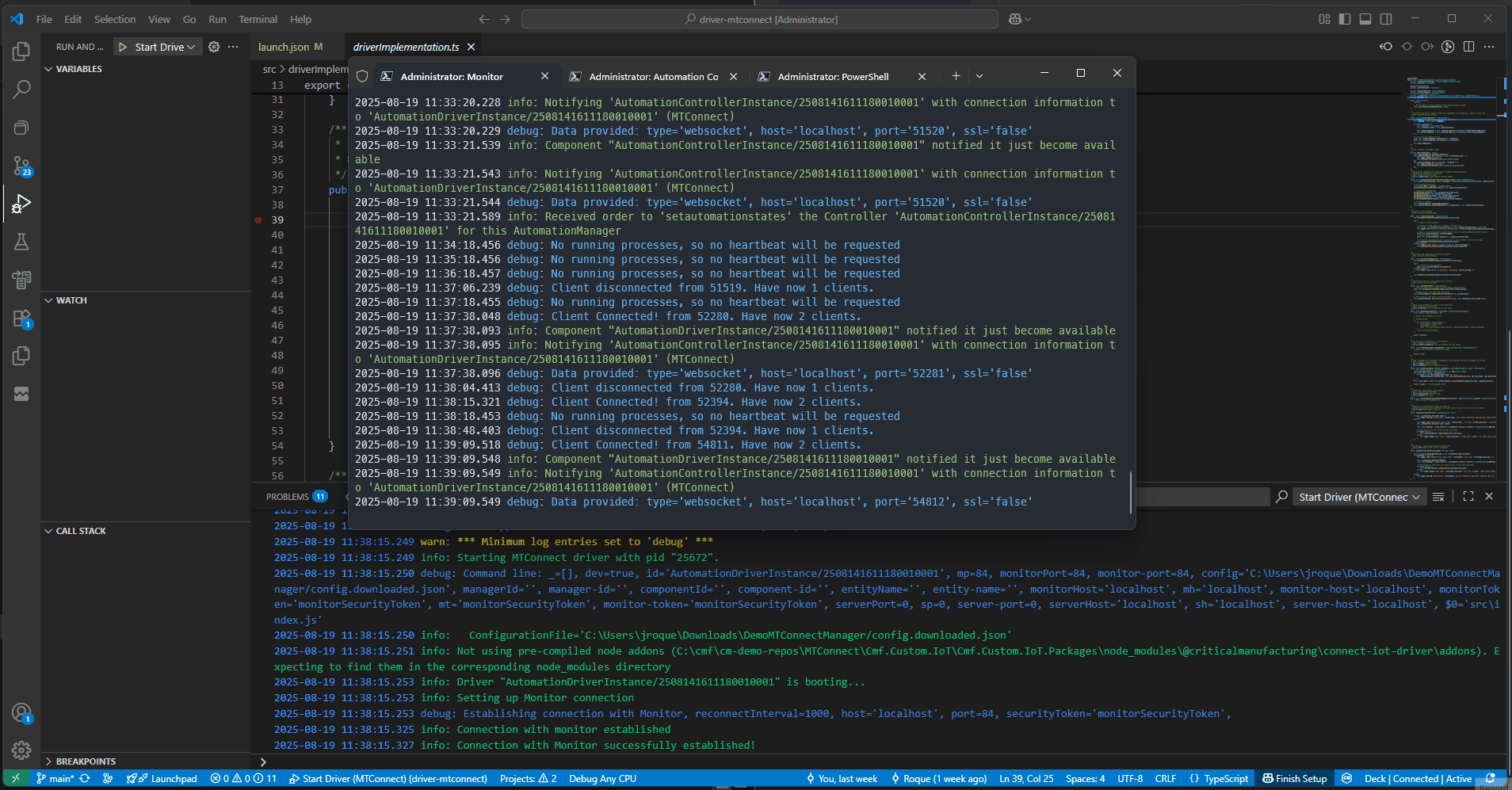
Task: Split the editor to the right
Action: coord(1468,47)
